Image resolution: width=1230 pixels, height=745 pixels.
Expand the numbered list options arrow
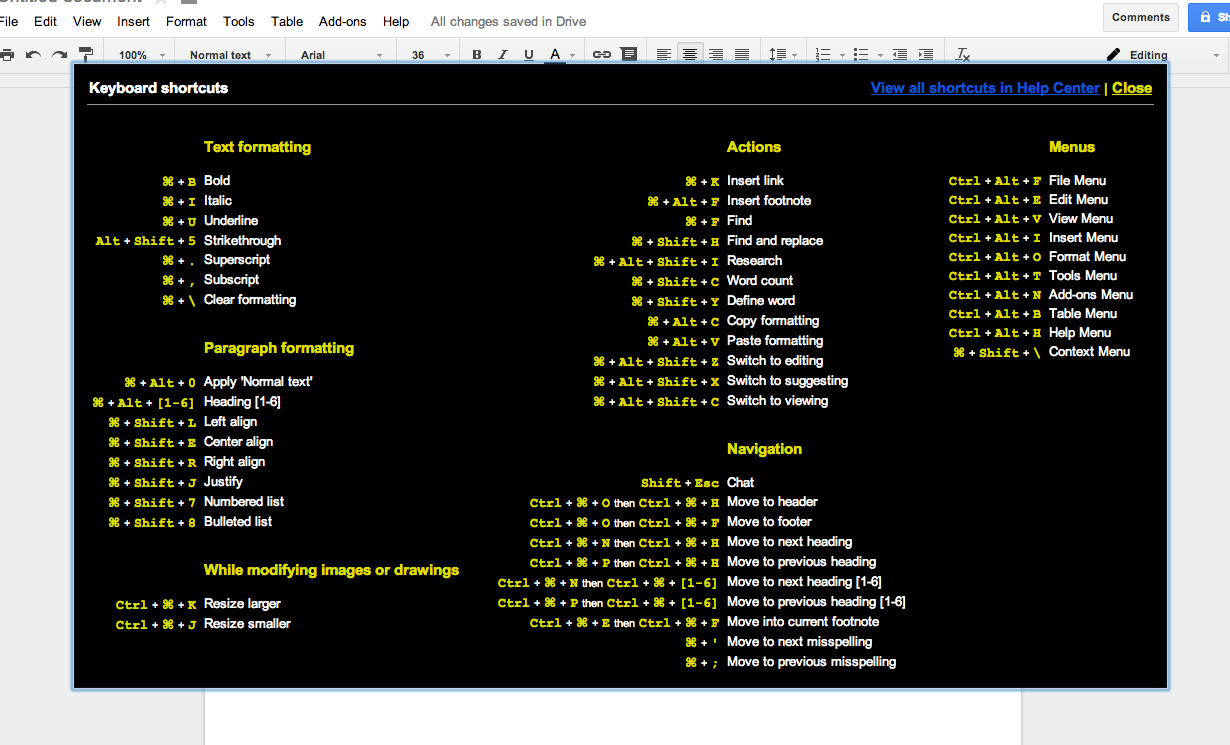click(x=842, y=56)
